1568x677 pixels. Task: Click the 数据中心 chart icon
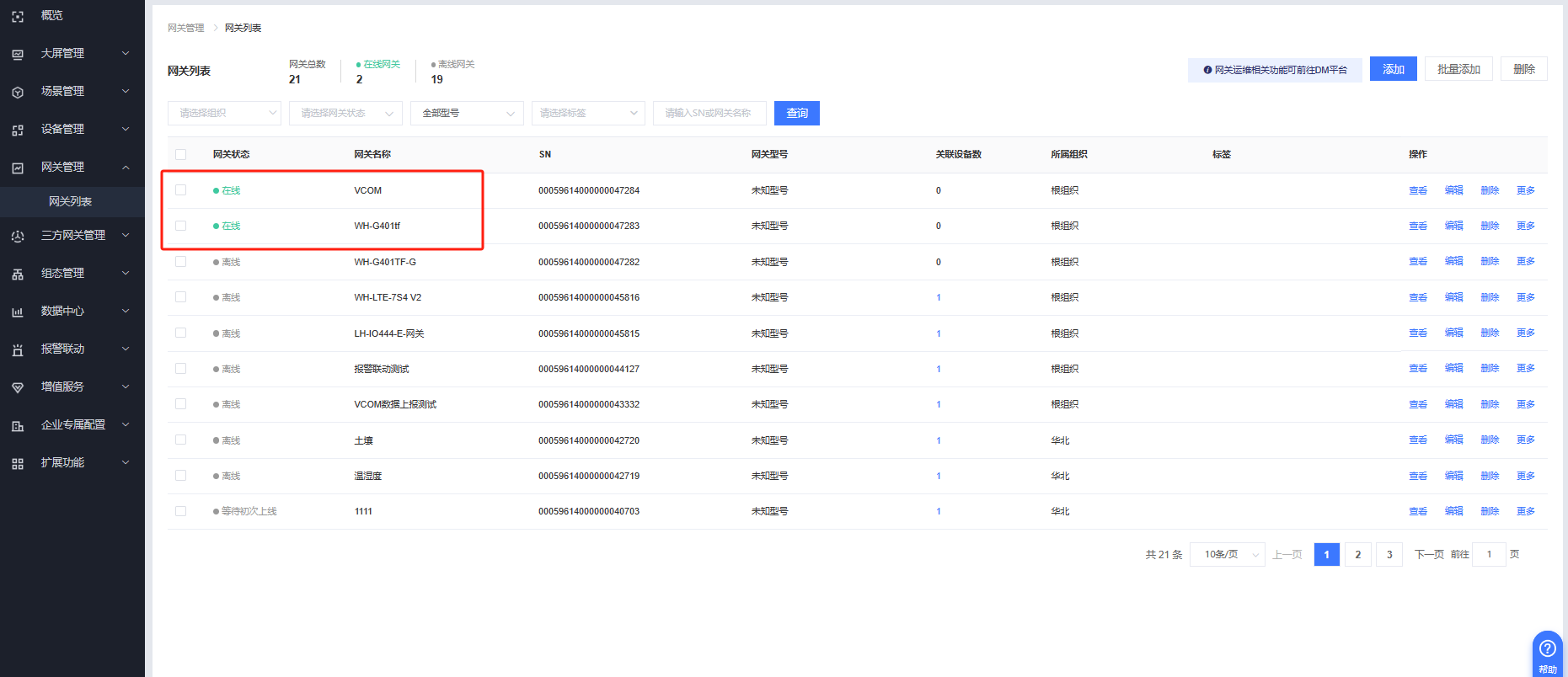18,312
